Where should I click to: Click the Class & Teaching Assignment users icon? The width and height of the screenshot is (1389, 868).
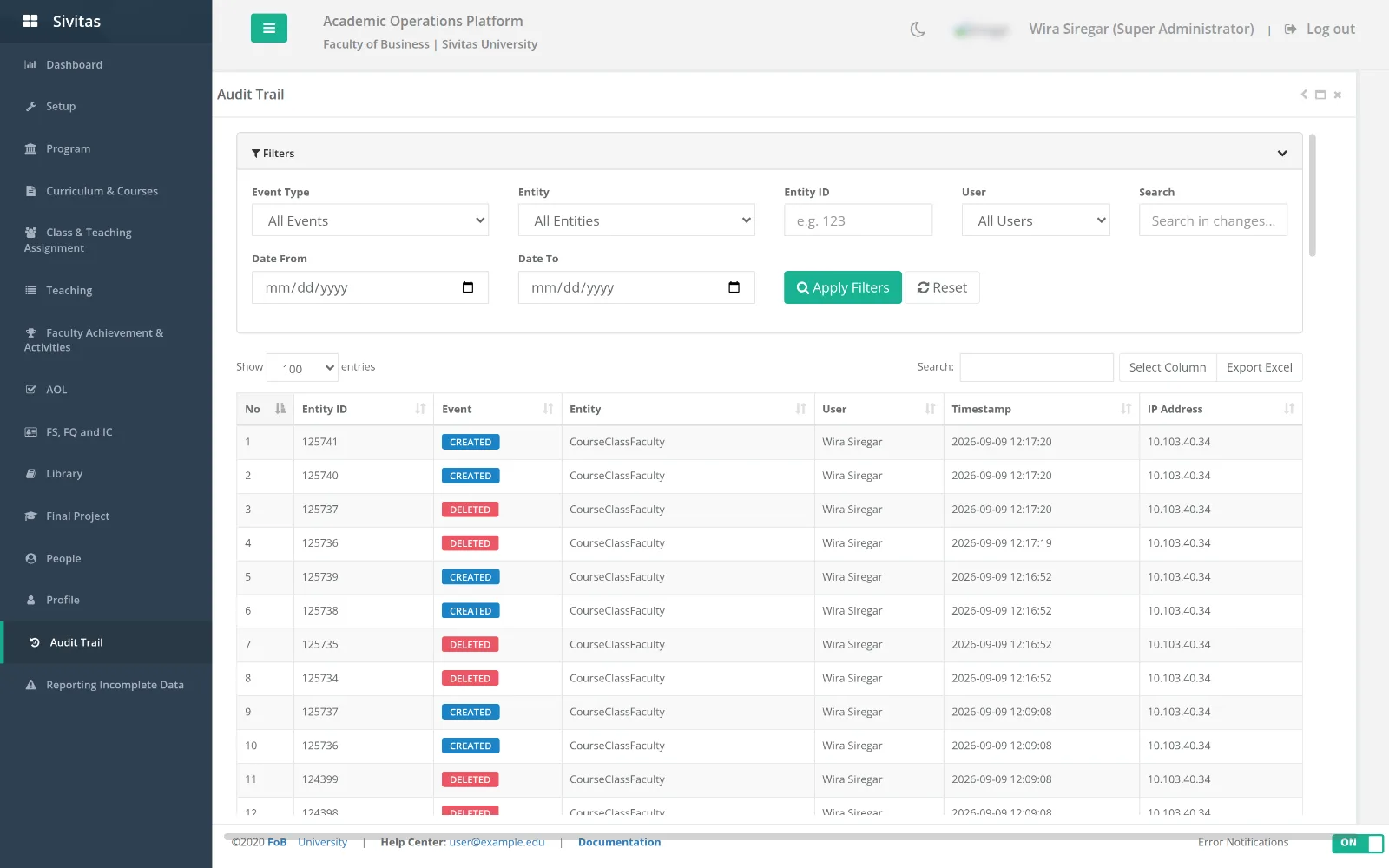30,233
